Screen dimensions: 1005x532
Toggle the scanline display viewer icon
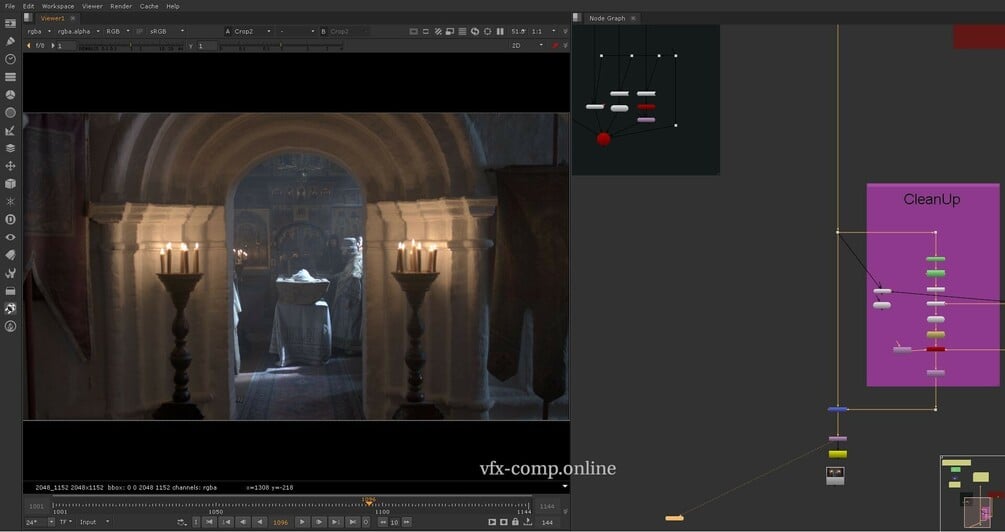coord(462,31)
